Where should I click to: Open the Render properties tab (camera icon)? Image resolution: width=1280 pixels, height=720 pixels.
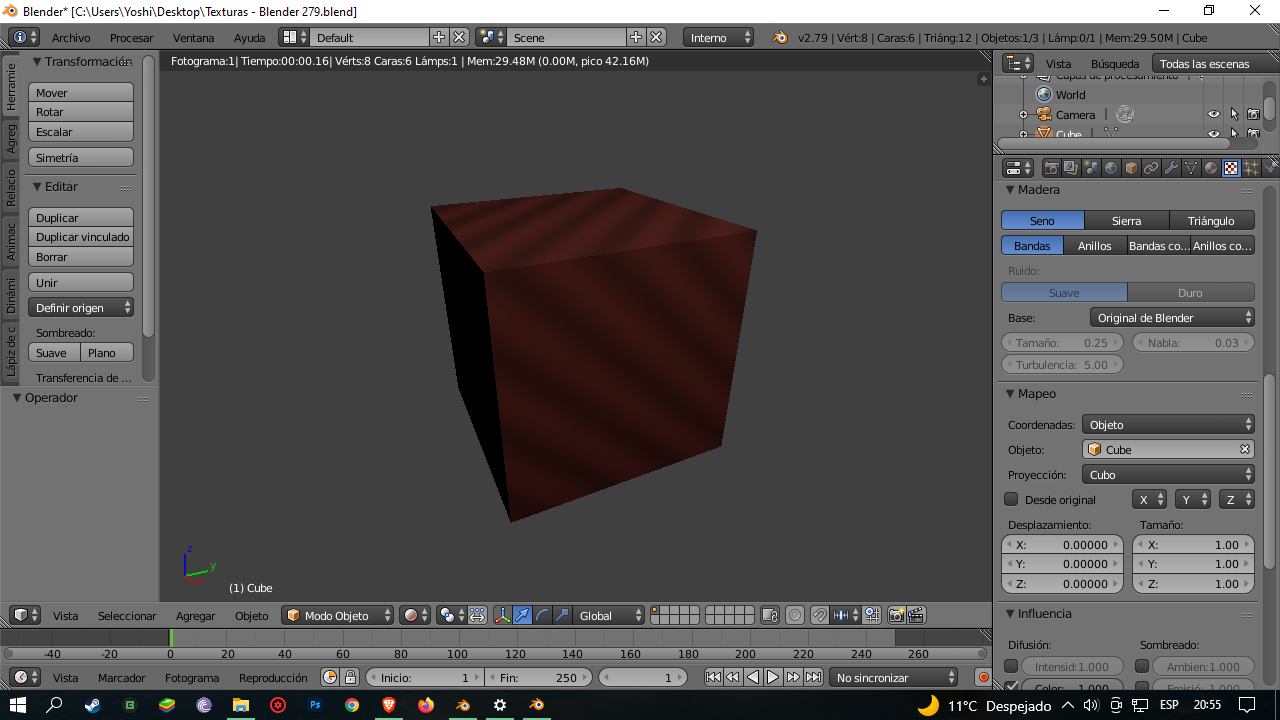click(x=1051, y=168)
